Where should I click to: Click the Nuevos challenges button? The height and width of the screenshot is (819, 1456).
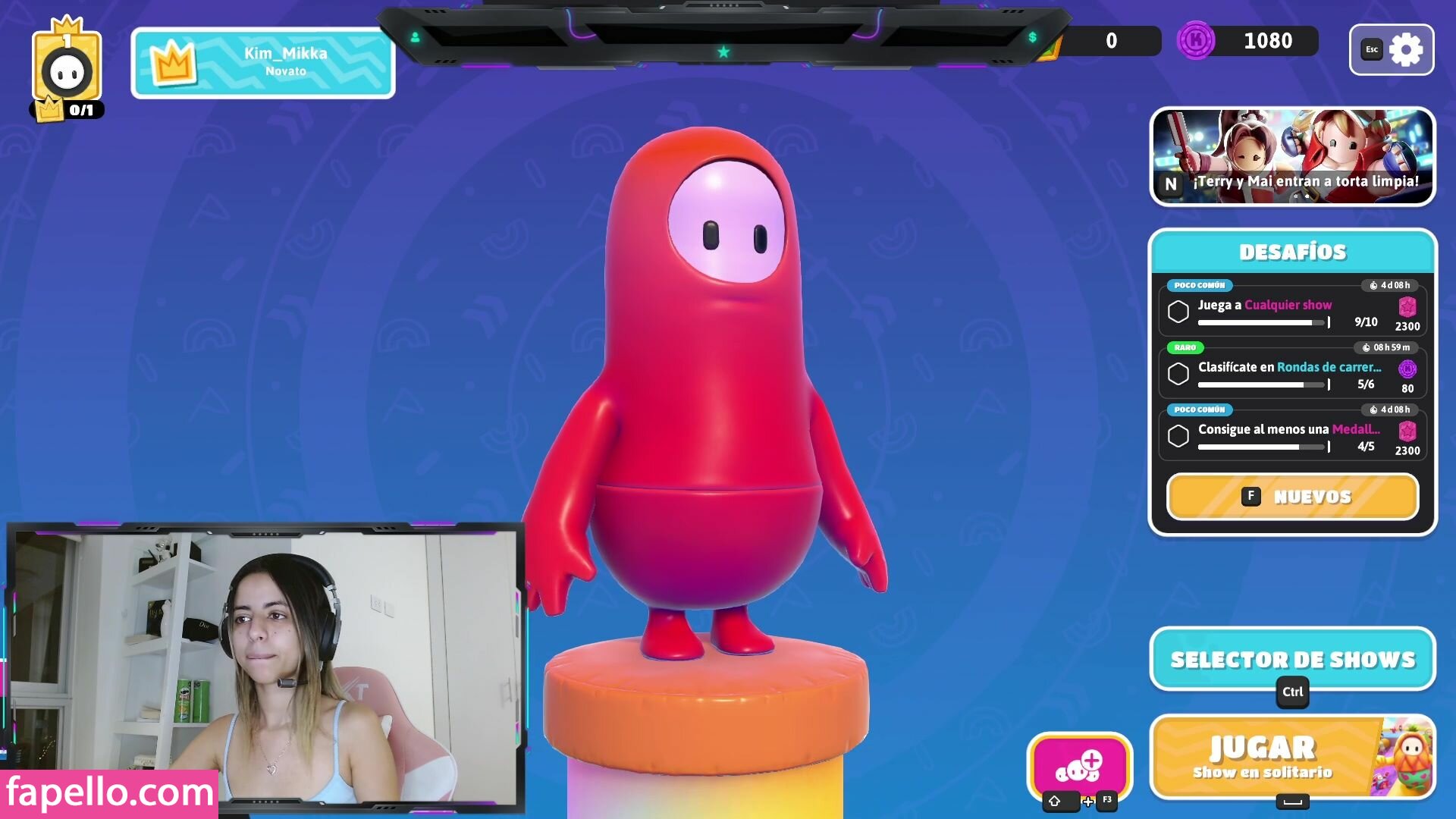1292,497
